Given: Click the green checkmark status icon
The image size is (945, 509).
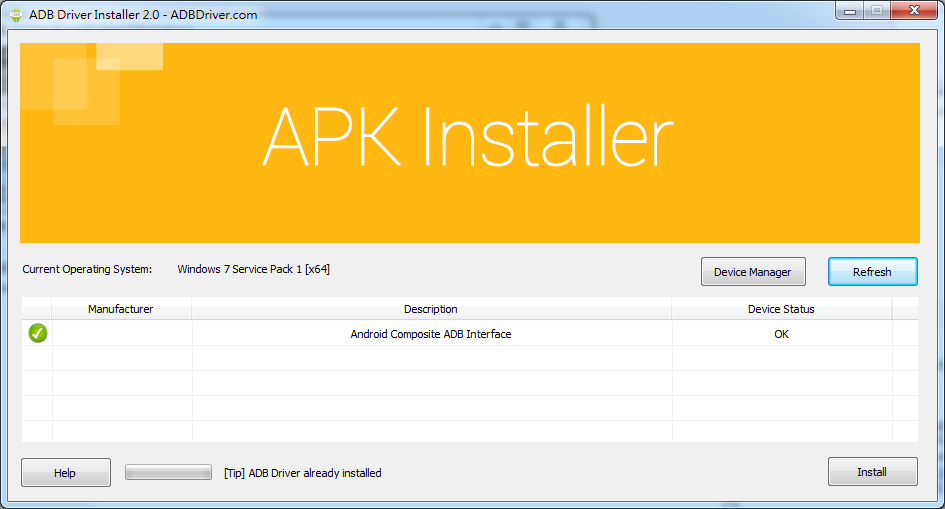Looking at the screenshot, I should point(37,333).
